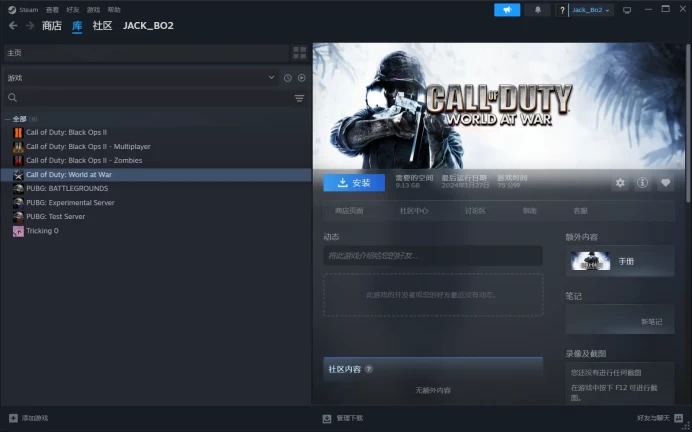Open the 社区中心 link
Image resolution: width=692 pixels, height=432 pixels.
tap(414, 211)
